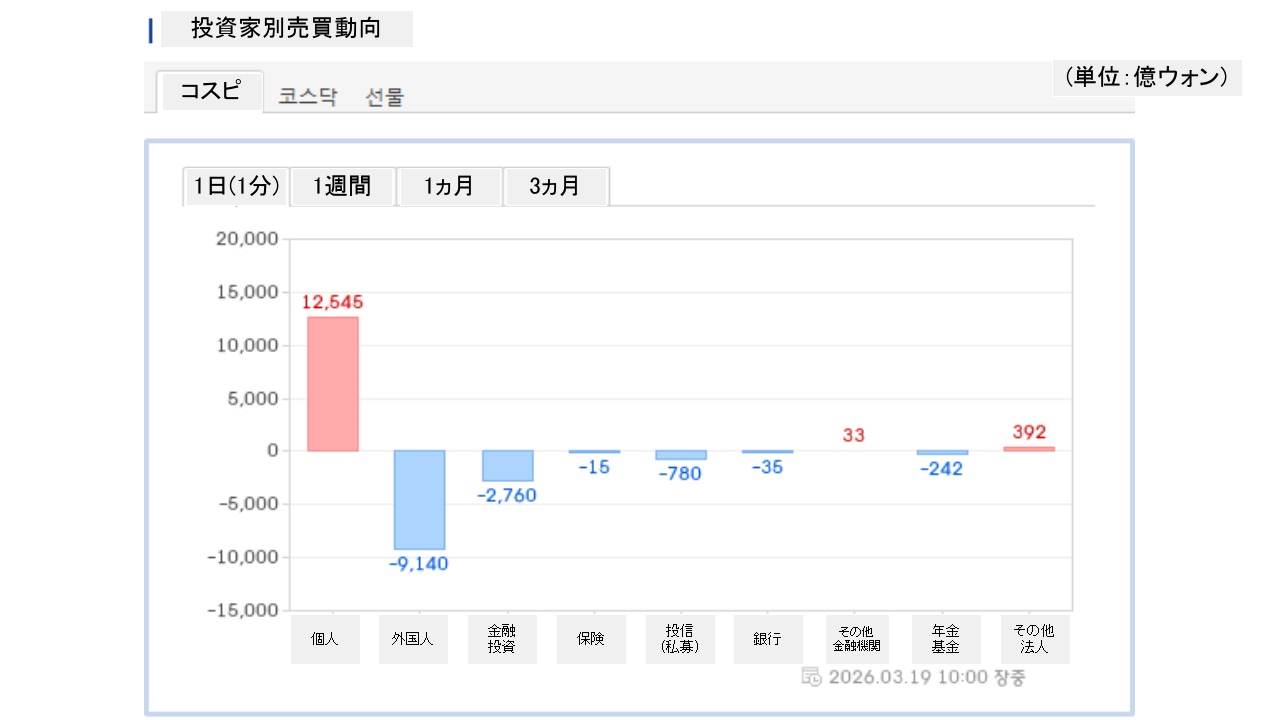Select the 銀行 category label
Image resolution: width=1280 pixels, height=720 pixels.
click(768, 639)
